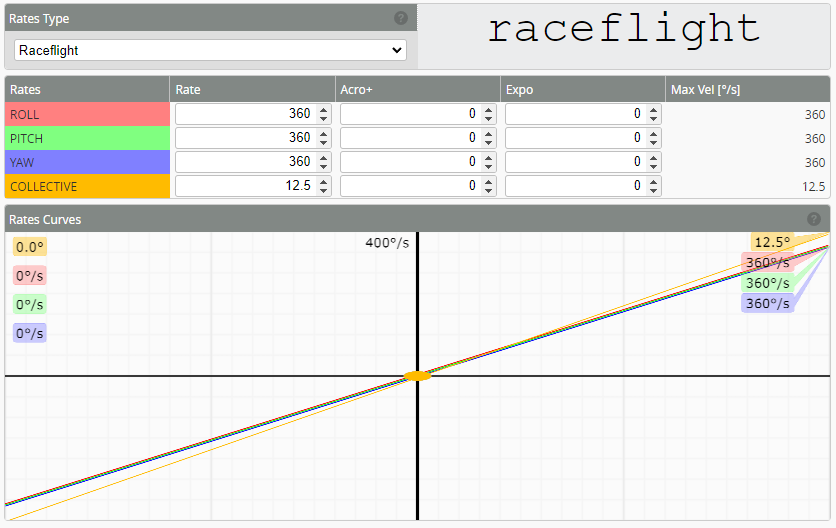Image resolution: width=836 pixels, height=528 pixels.
Task: Click the 0.0° collective label on graph
Action: 30,247
